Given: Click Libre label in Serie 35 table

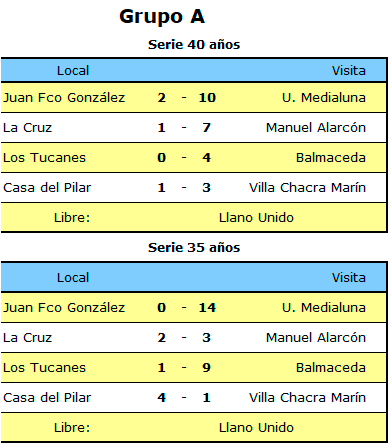Looking at the screenshot, I should [72, 428].
